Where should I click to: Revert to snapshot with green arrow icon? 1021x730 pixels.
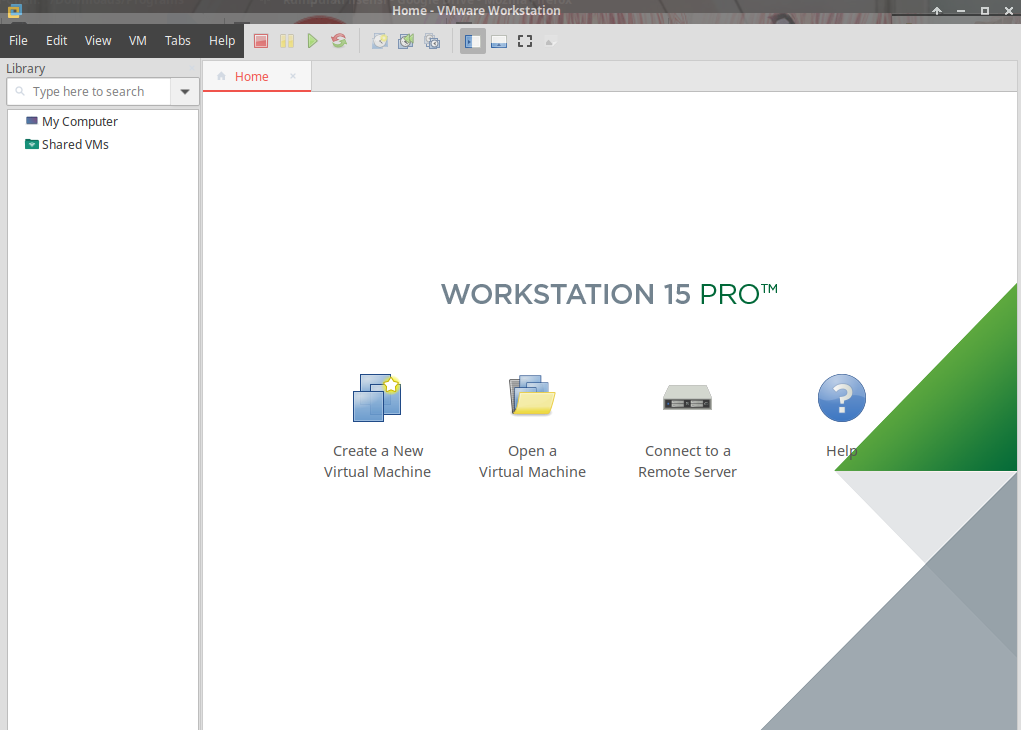[406, 42]
